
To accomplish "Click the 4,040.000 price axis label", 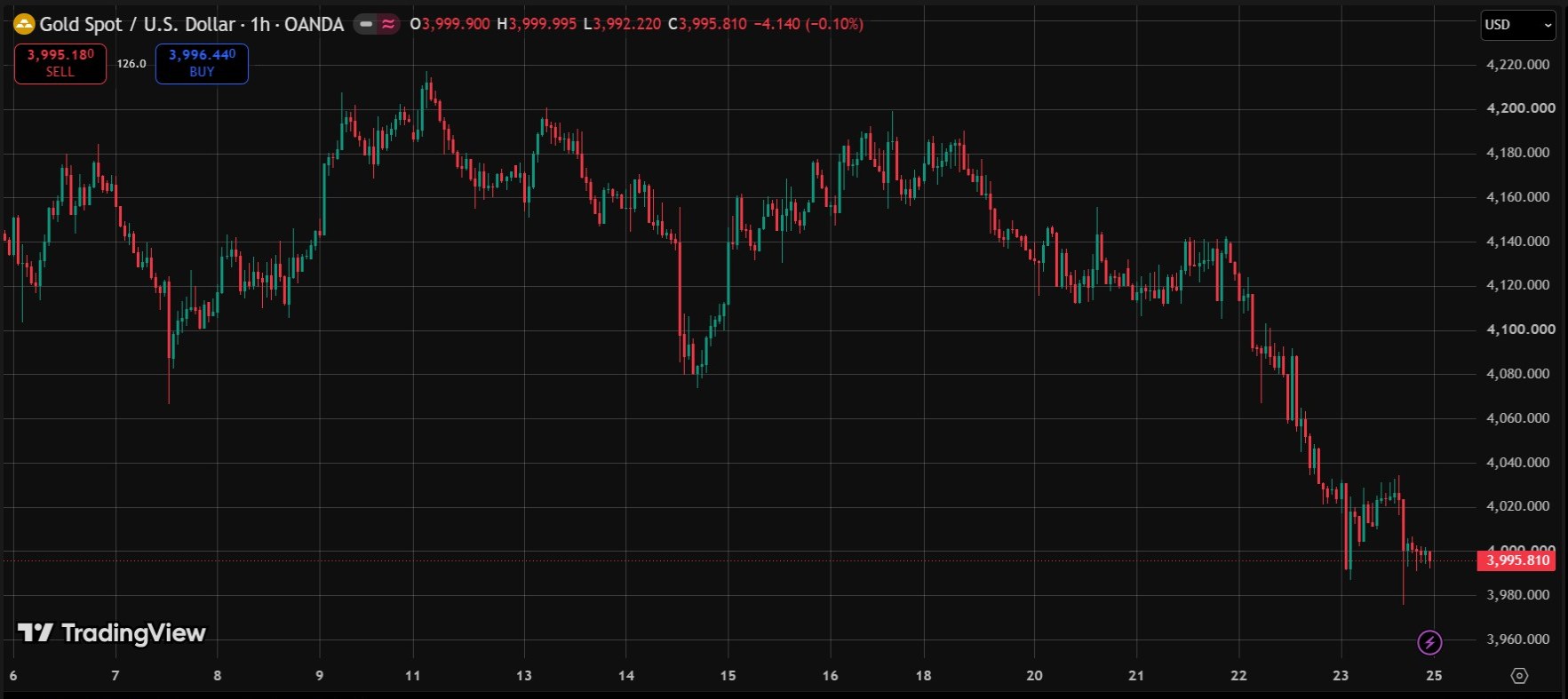I will 1518,463.
